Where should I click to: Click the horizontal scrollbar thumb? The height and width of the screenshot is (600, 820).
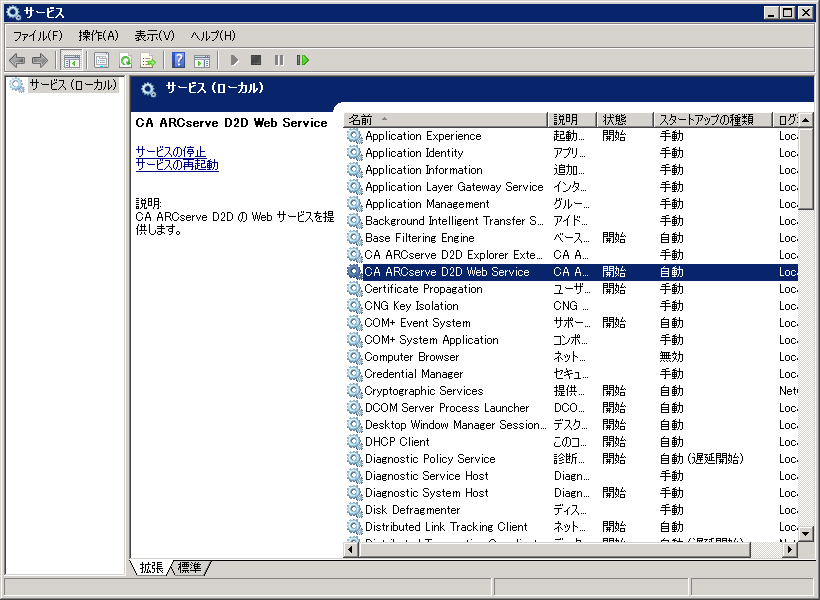pos(554,549)
